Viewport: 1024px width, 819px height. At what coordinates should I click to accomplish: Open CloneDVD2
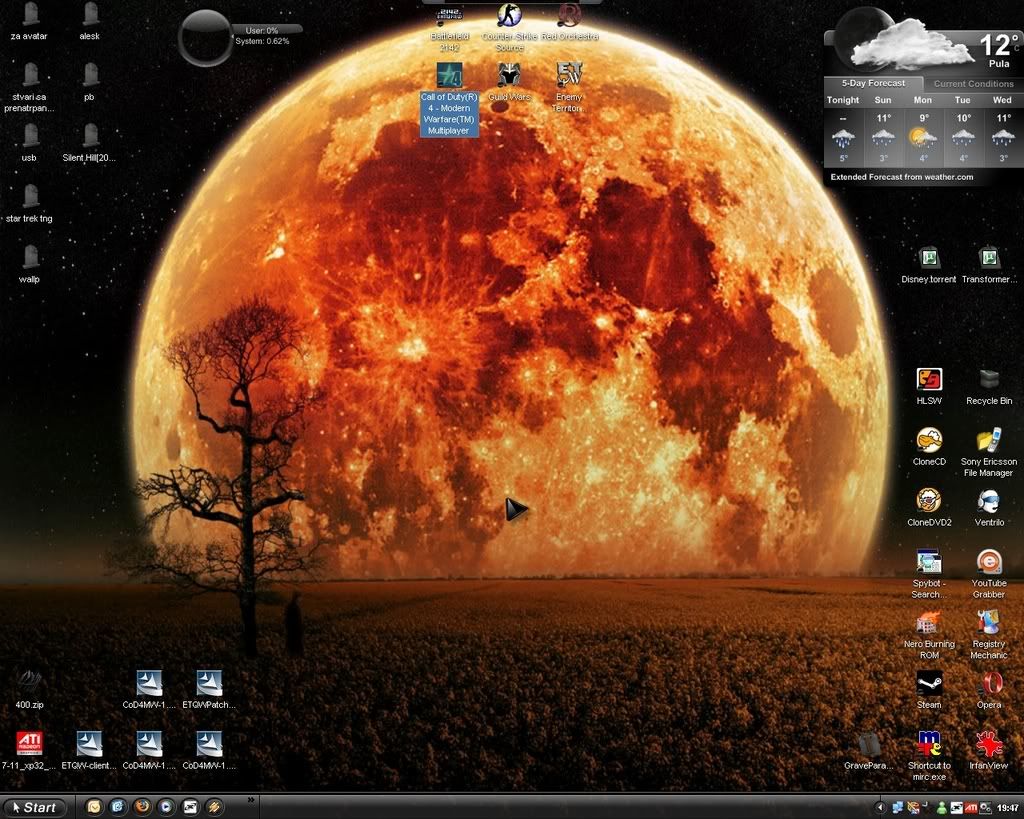point(928,498)
